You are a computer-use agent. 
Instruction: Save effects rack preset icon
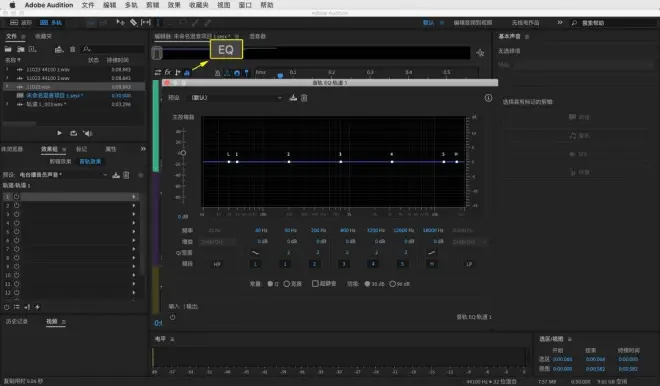[x=116, y=175]
